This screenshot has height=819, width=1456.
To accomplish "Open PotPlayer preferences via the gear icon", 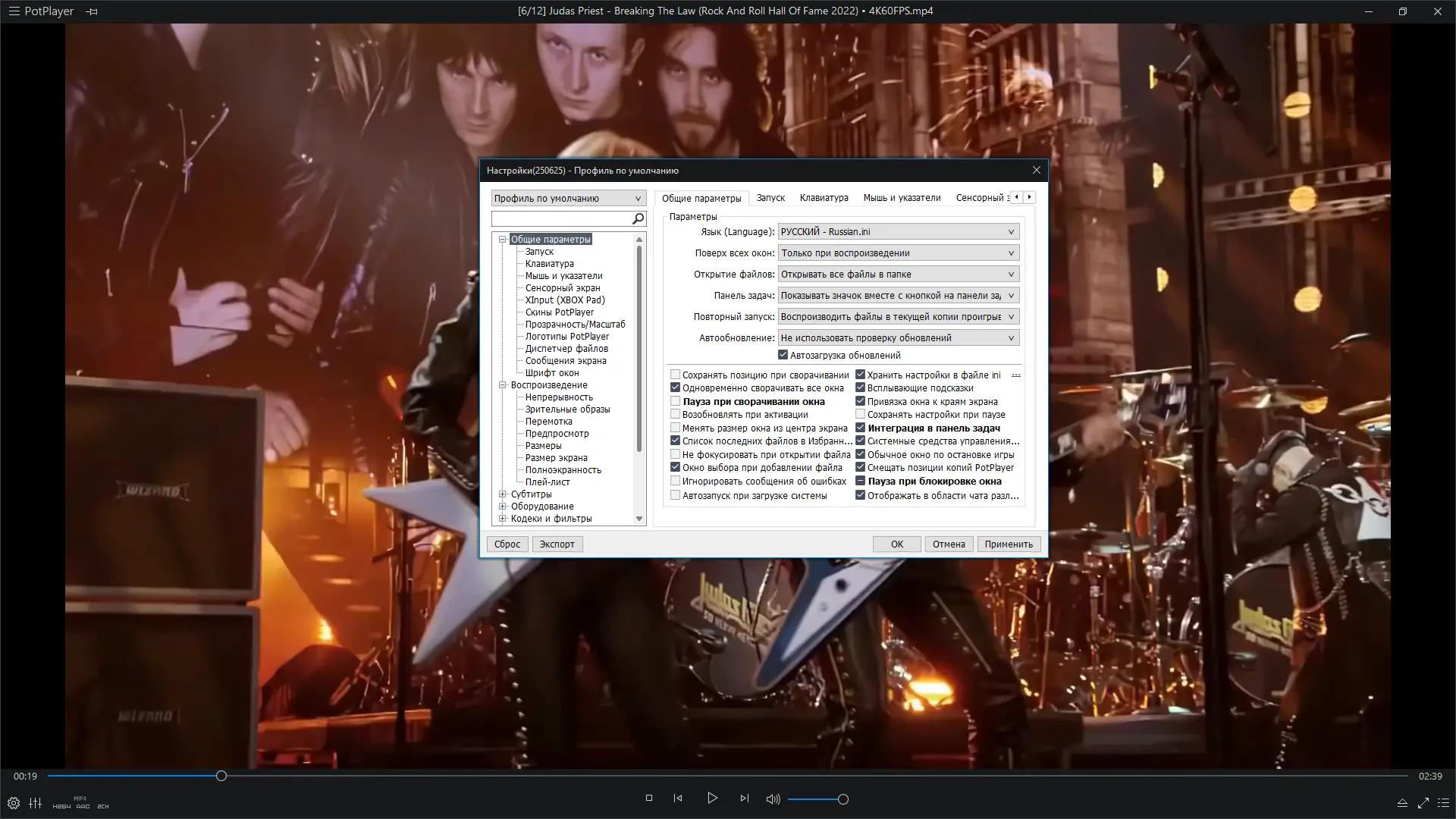I will (x=13, y=802).
